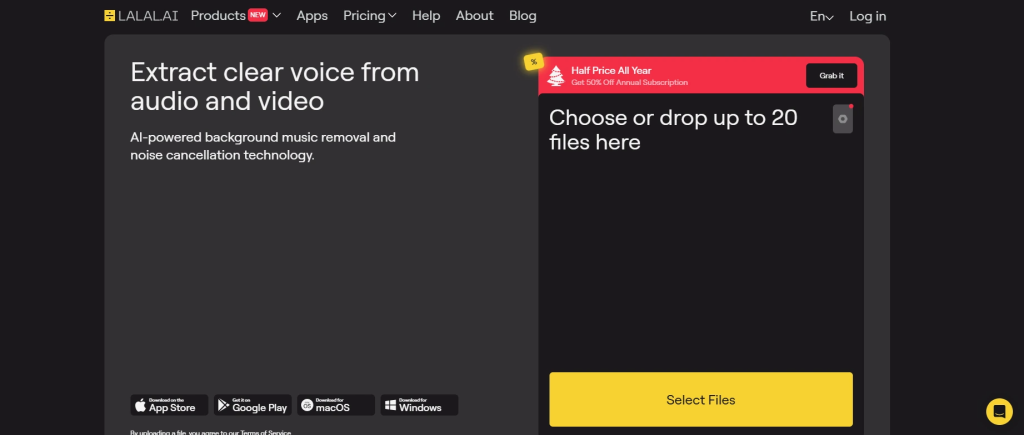The height and width of the screenshot is (435, 1024).
Task: Download from the App Store badge
Action: click(169, 405)
